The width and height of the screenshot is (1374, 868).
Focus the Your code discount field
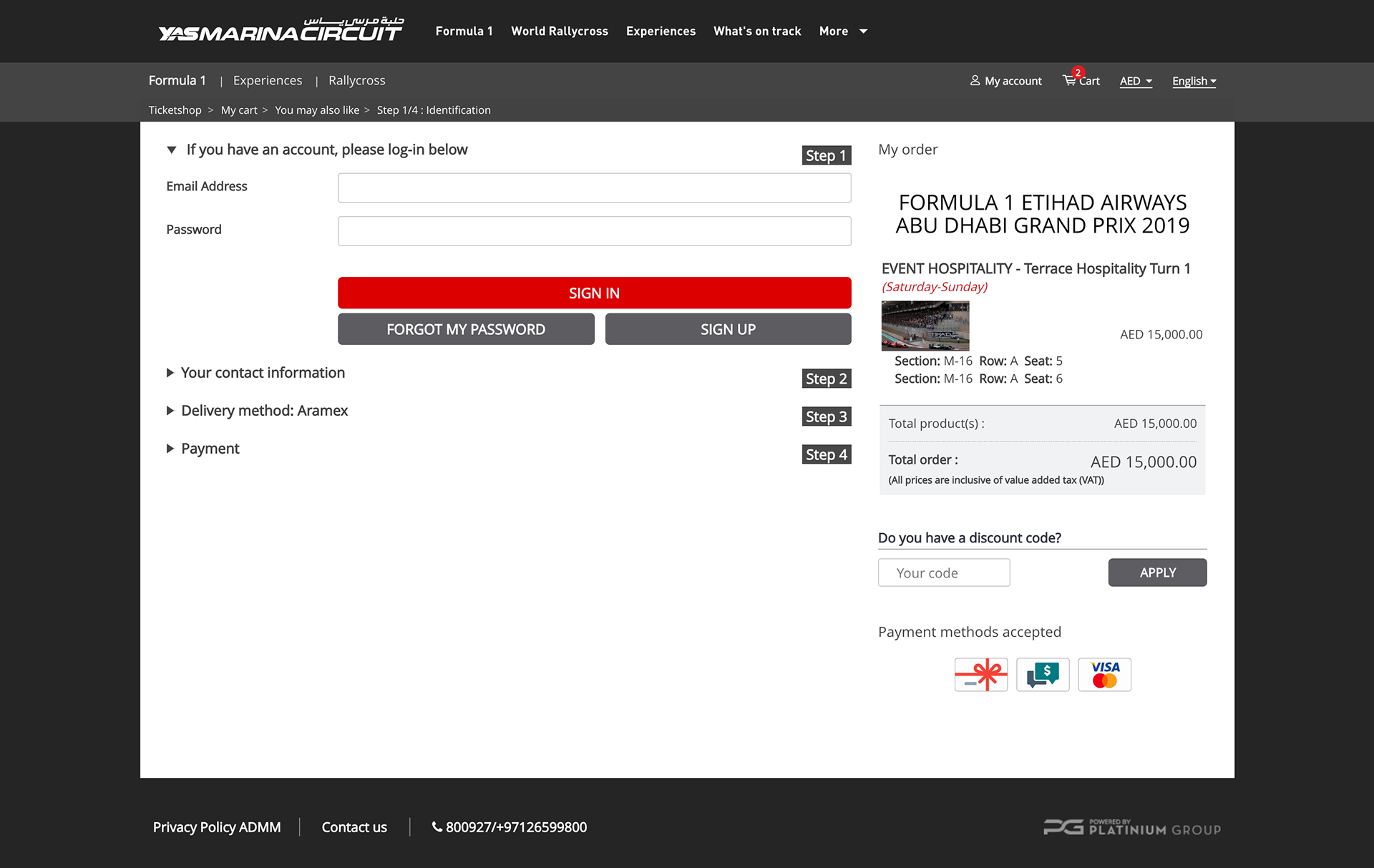[944, 572]
